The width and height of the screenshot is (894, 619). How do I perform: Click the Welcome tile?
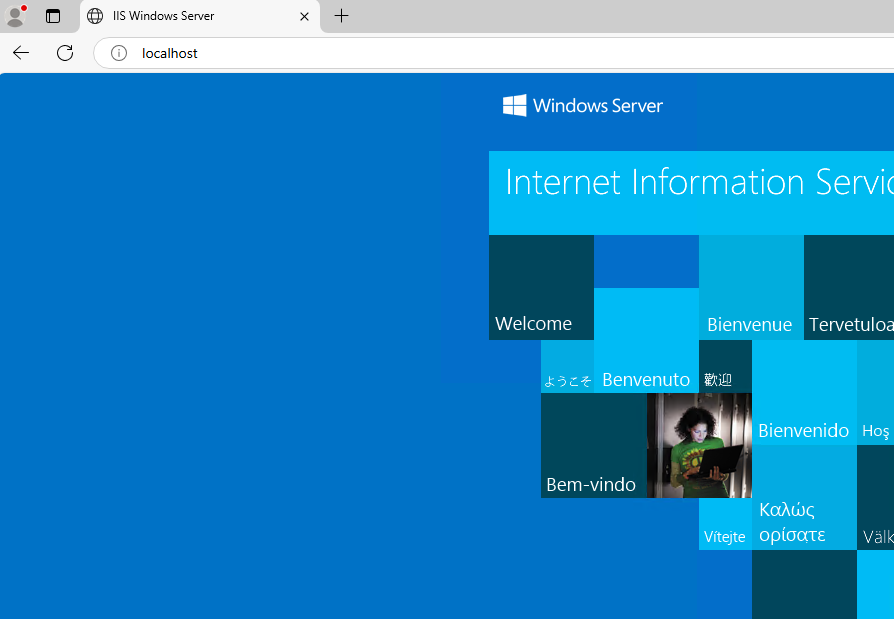pyautogui.click(x=541, y=287)
